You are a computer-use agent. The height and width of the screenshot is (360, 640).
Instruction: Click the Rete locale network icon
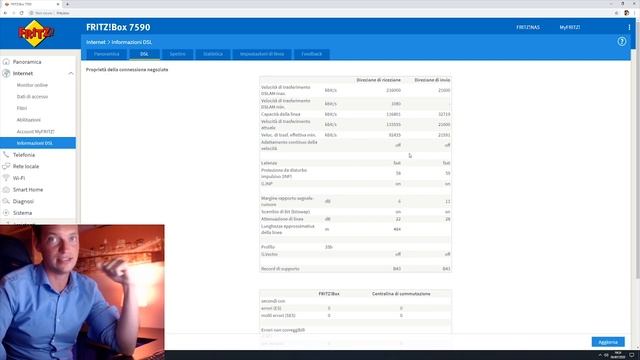pos(6,167)
